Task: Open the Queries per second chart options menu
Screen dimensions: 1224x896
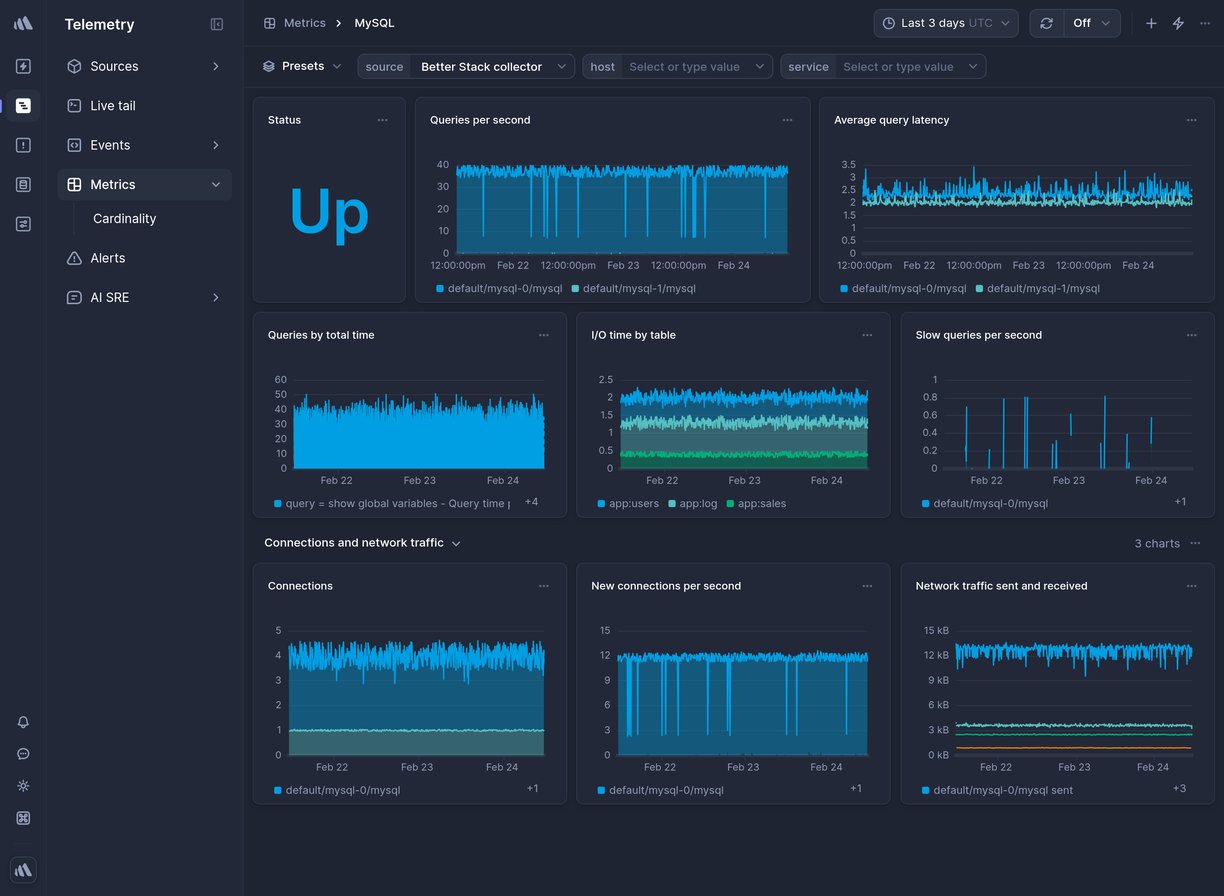Action: click(x=788, y=119)
